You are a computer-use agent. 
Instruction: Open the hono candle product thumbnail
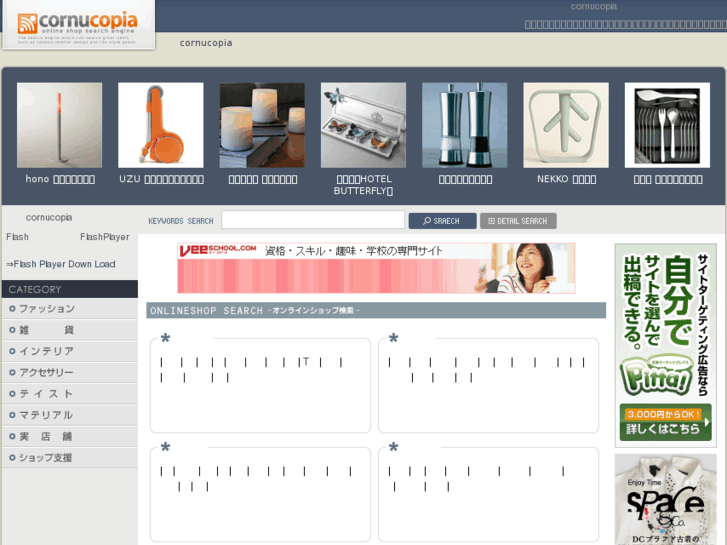59,125
